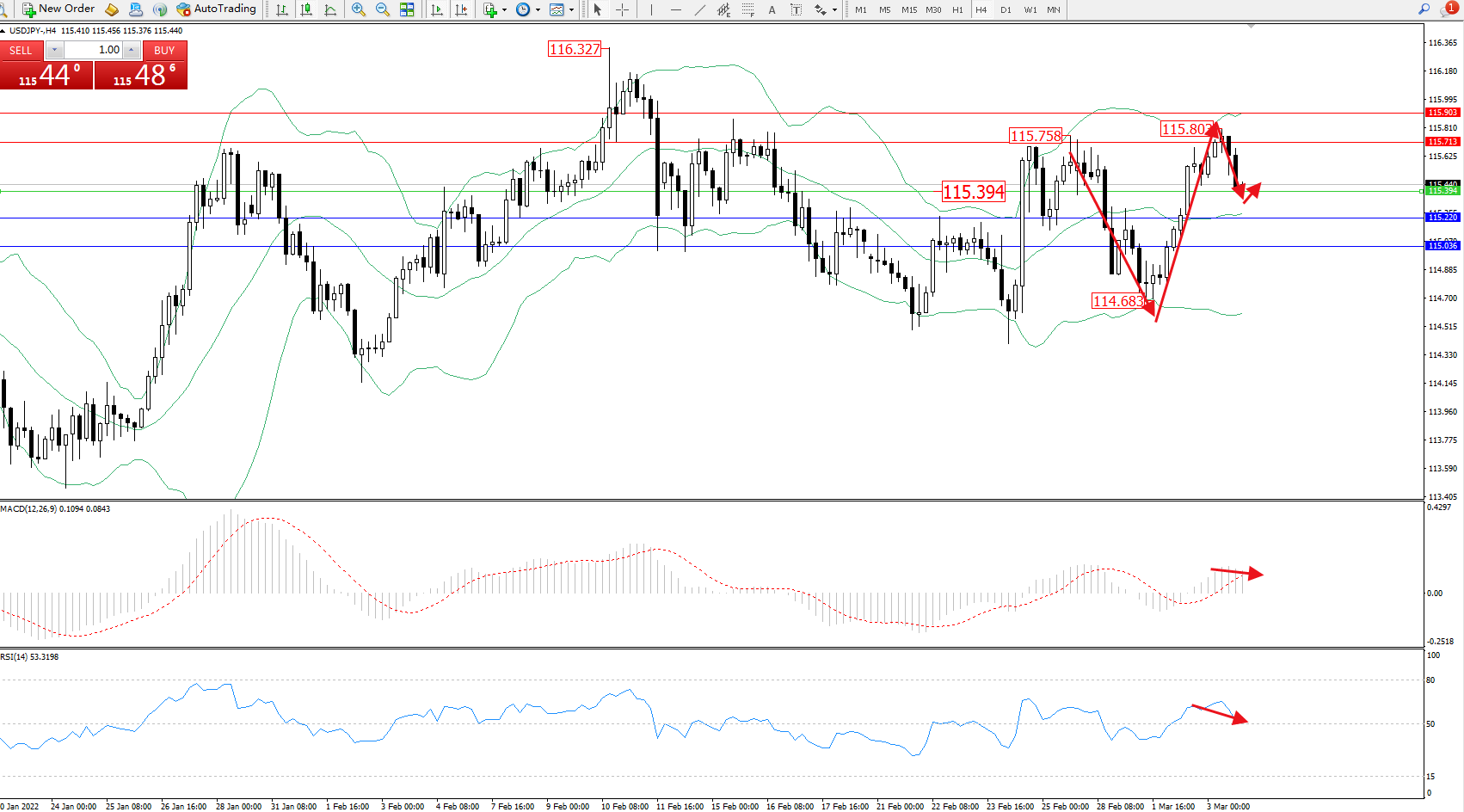1464x812 pixels.
Task: Toggle chart shift from right edge
Action: tap(461, 9)
